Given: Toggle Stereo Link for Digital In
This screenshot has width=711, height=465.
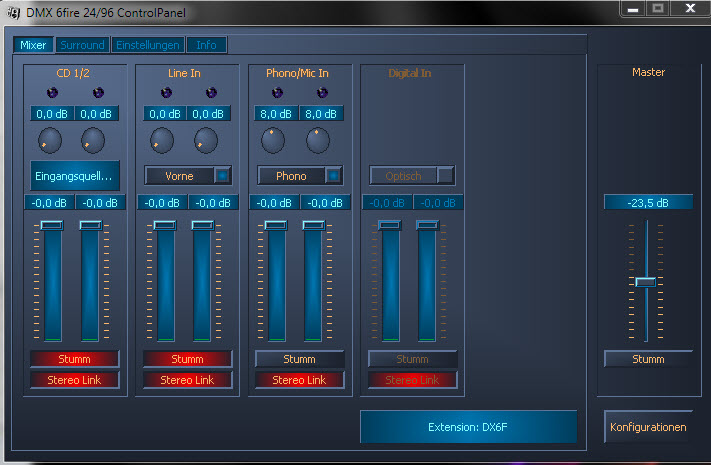Looking at the screenshot, I should click(x=412, y=380).
